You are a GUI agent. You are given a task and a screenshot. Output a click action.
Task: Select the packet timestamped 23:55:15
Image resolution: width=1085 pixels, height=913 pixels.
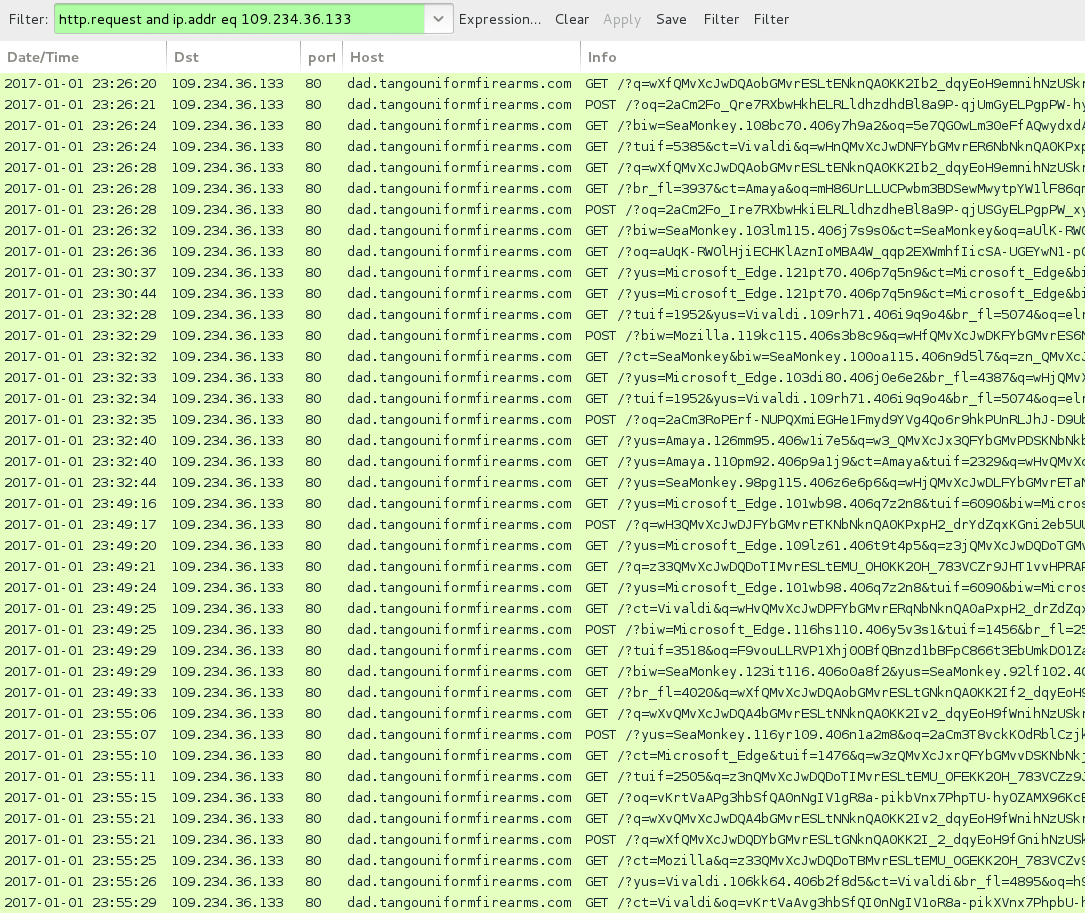542,797
